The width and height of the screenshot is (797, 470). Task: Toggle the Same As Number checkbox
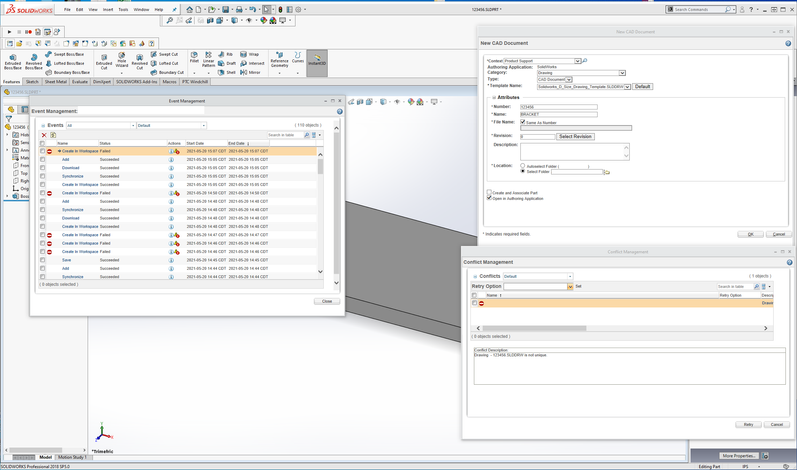pos(524,122)
